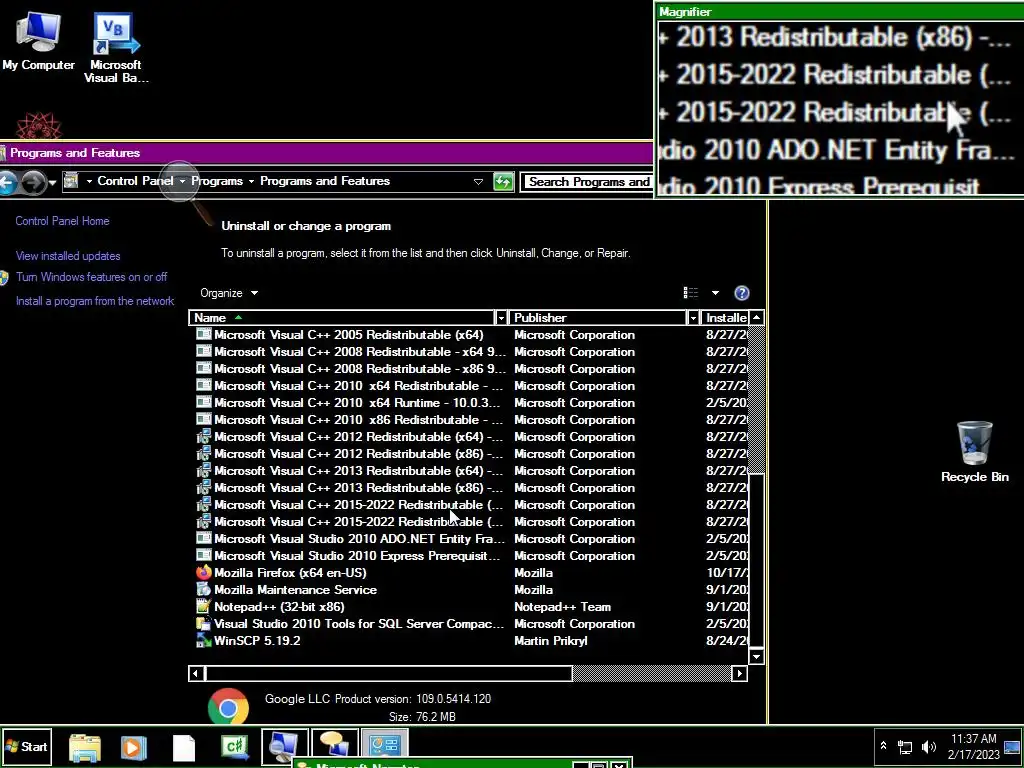The width and height of the screenshot is (1024, 768).
Task: Click the vertical scrollbar thumb
Action: [756, 559]
